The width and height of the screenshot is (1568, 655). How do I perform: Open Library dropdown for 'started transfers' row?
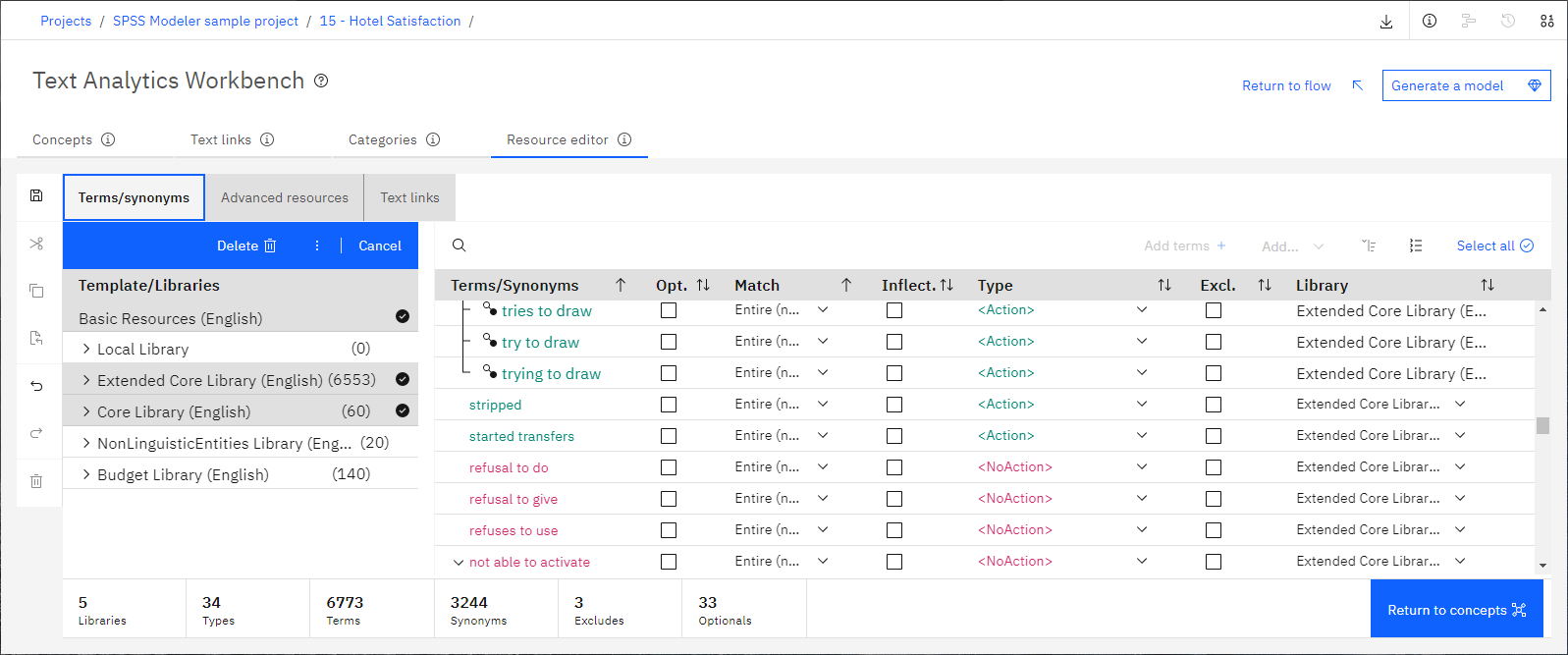pos(1460,435)
